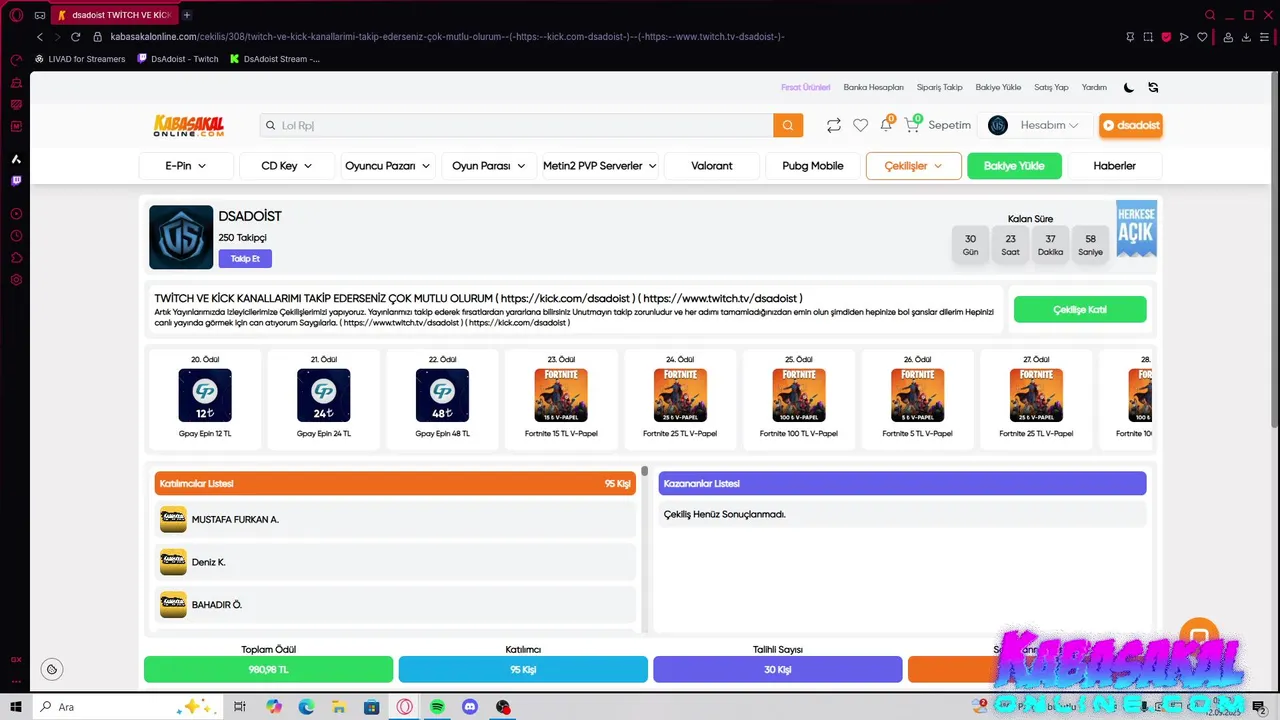Open Yardım top link
The height and width of the screenshot is (720, 1280).
(x=1094, y=87)
